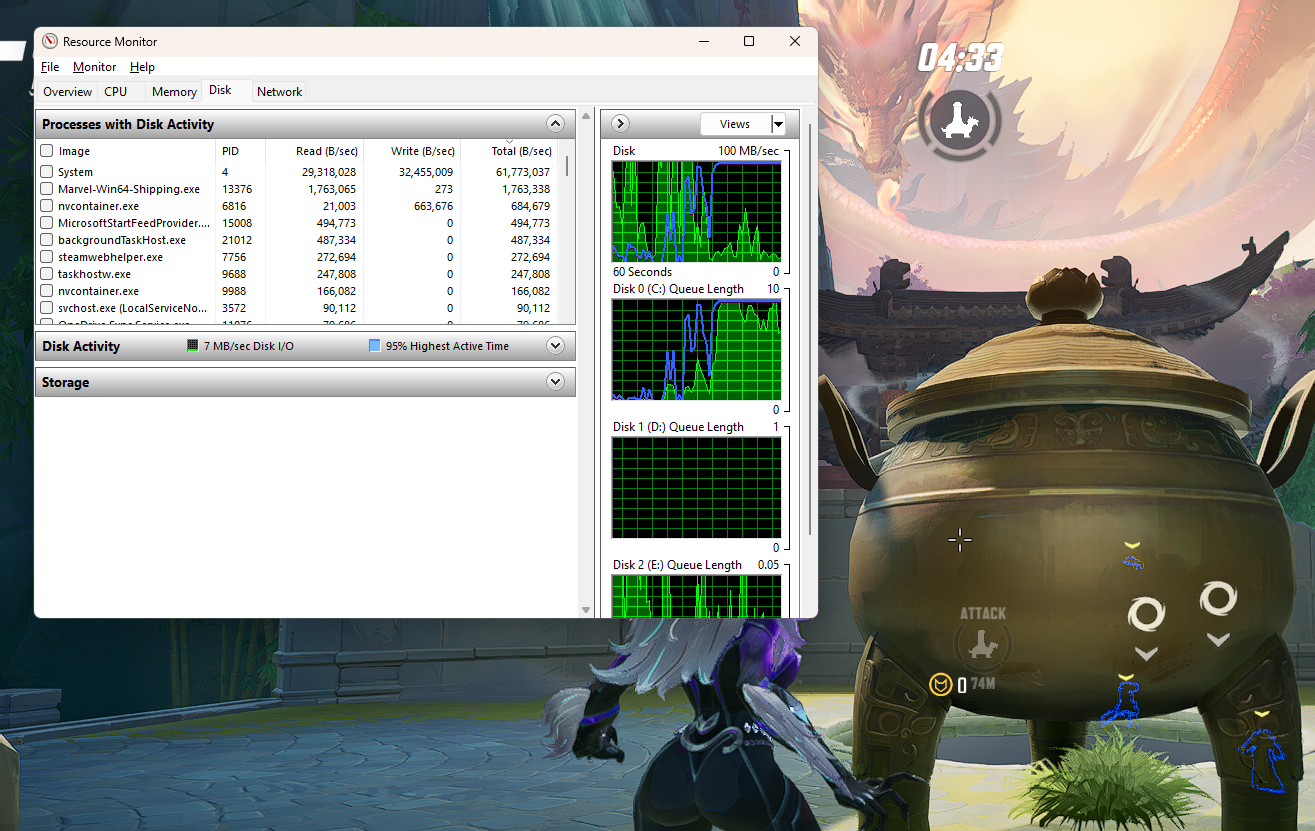The width and height of the screenshot is (1315, 831).
Task: Click the graphs pane vertical scrollbar
Action: point(809,330)
